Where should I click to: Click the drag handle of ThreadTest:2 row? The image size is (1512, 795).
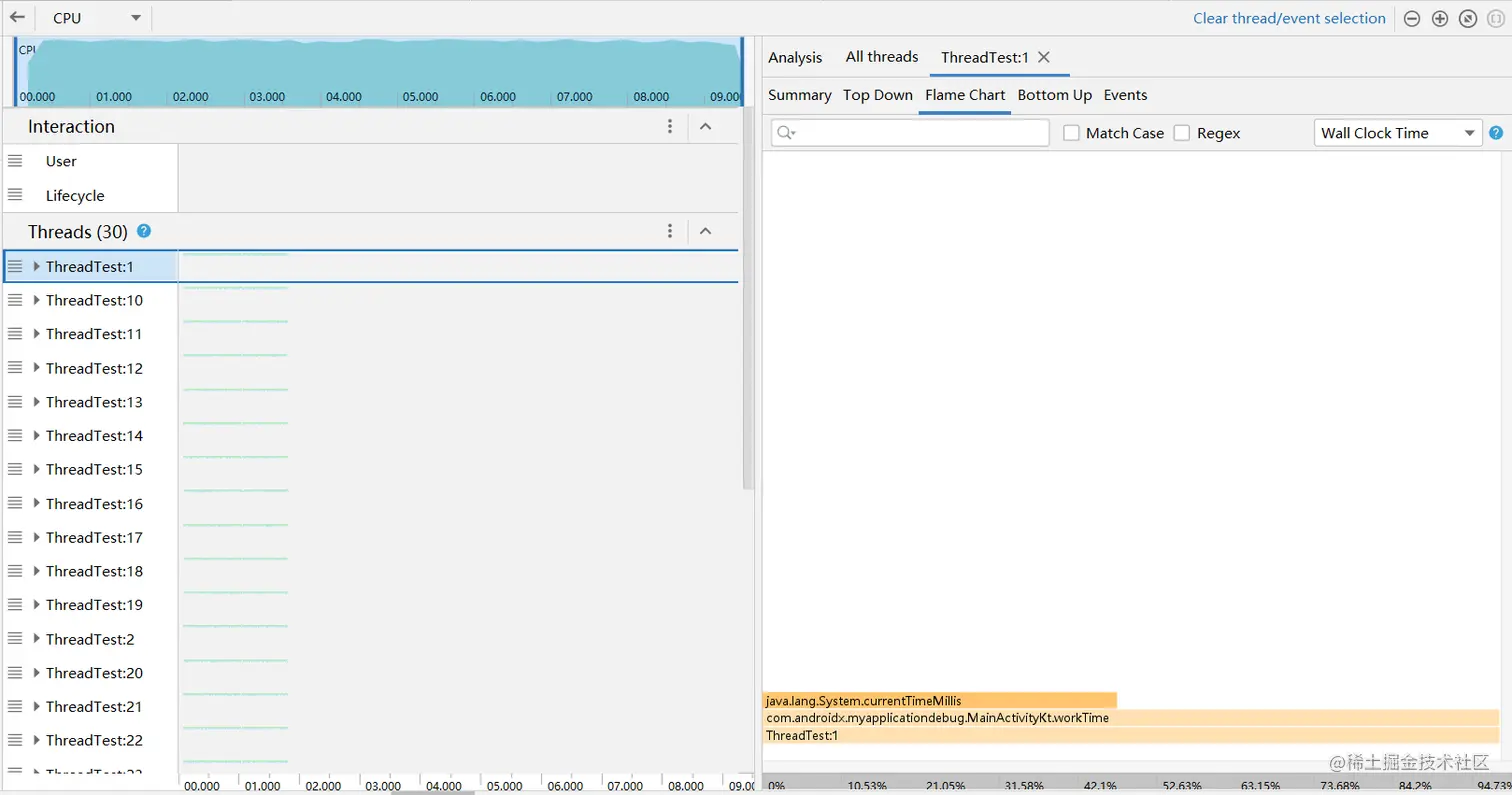click(x=15, y=639)
